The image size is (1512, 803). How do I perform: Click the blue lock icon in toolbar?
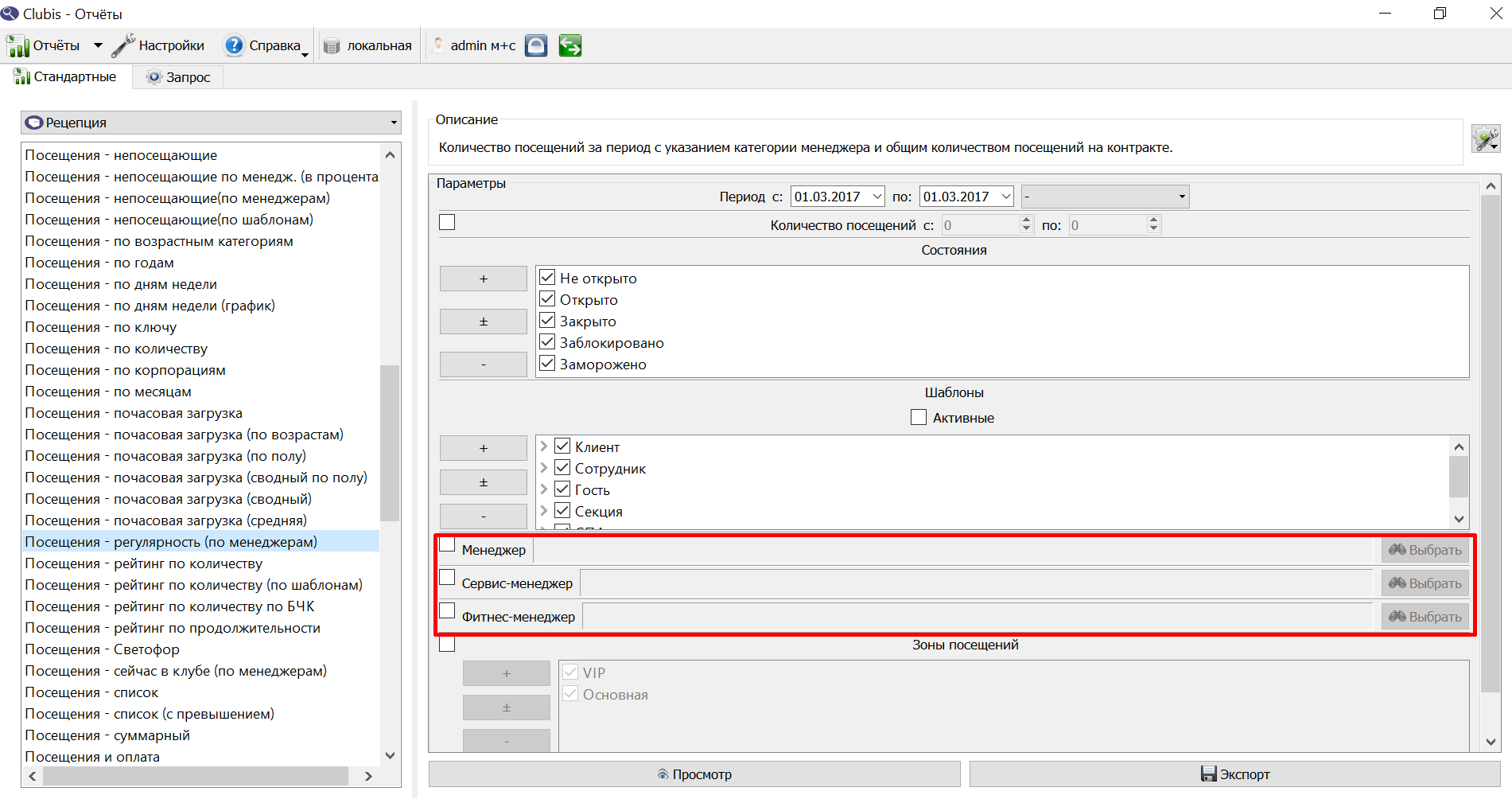(x=536, y=45)
